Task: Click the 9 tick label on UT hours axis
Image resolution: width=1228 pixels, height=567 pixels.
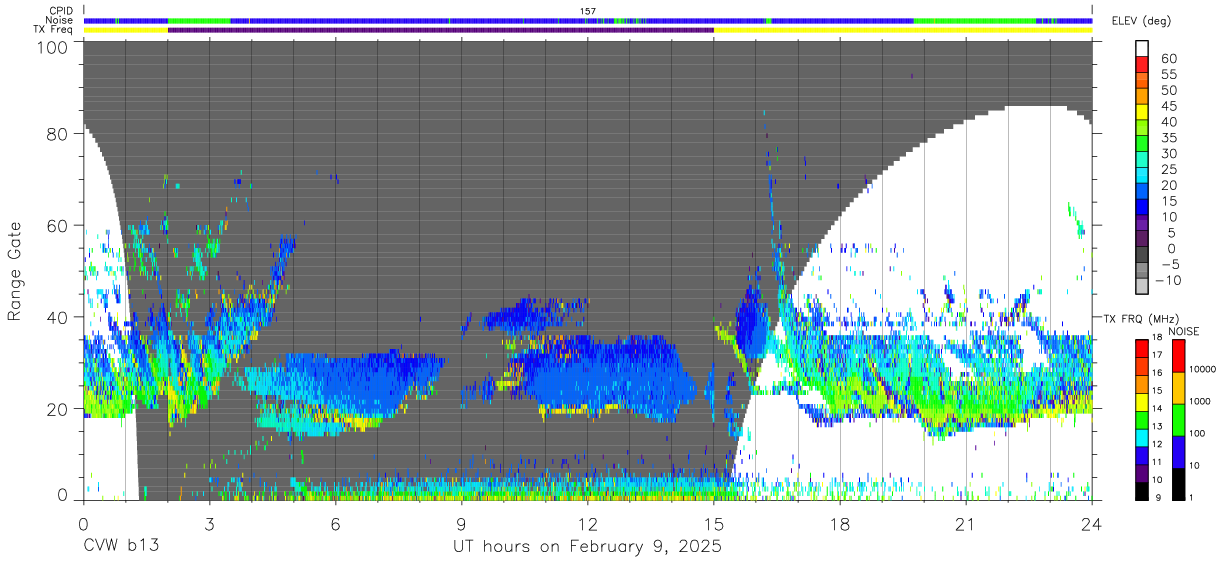Action: click(462, 523)
